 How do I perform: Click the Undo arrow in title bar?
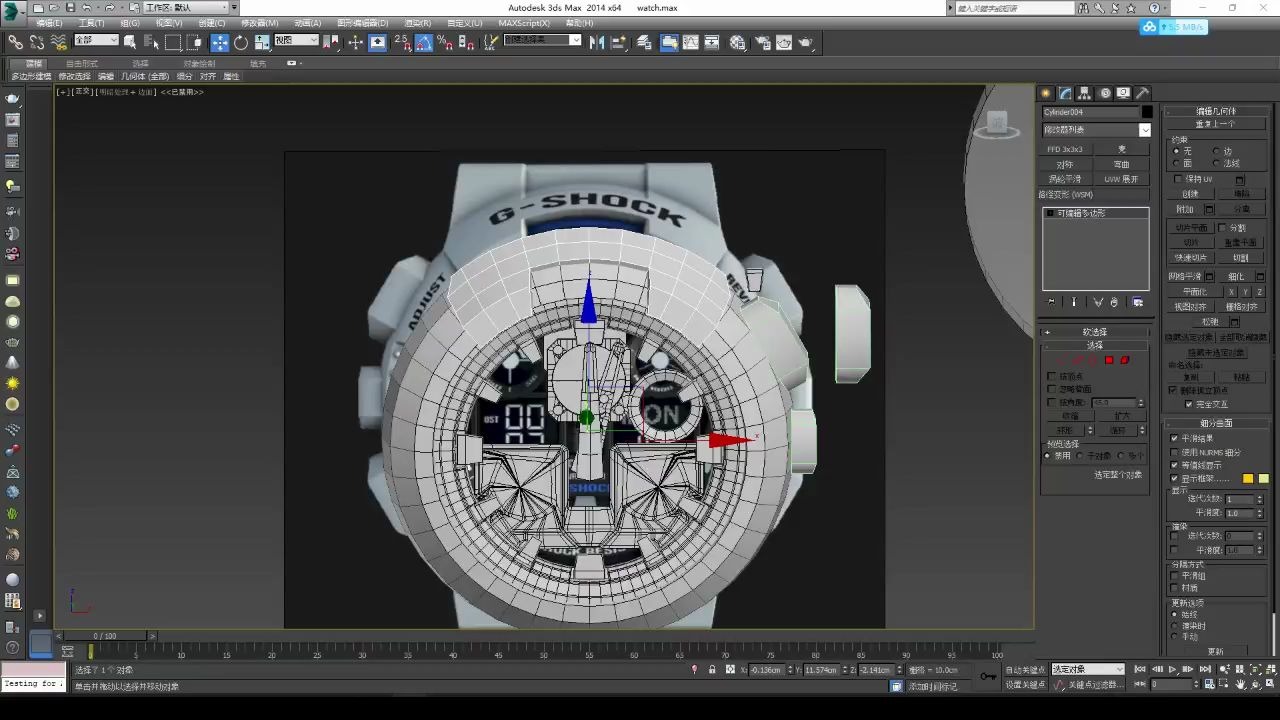(x=86, y=7)
